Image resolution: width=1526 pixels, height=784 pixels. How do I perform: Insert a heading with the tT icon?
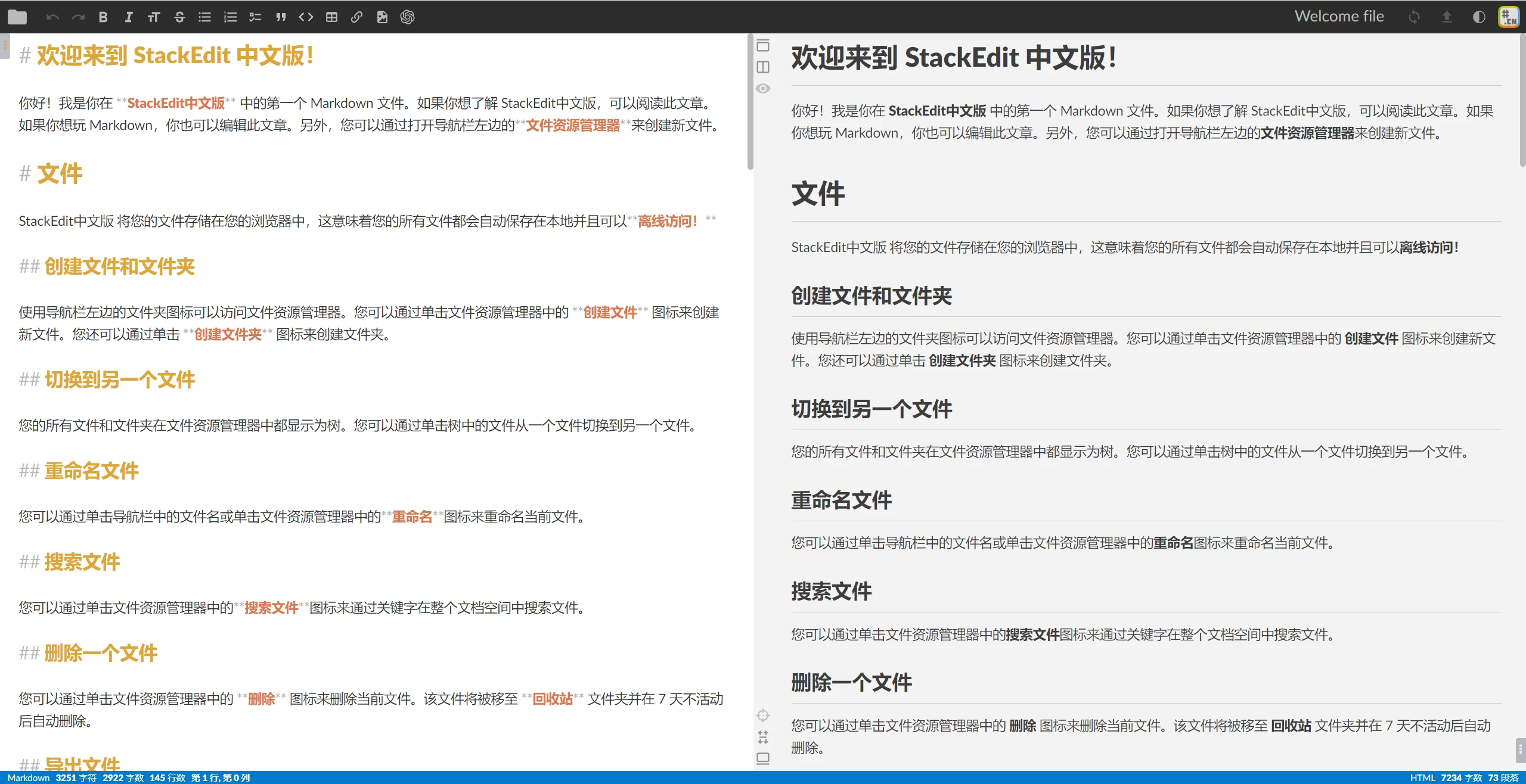coord(154,17)
